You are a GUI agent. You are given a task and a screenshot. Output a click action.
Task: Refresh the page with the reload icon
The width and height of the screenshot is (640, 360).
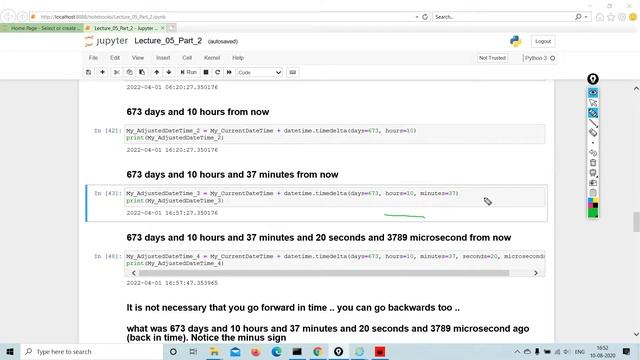coord(425,17)
